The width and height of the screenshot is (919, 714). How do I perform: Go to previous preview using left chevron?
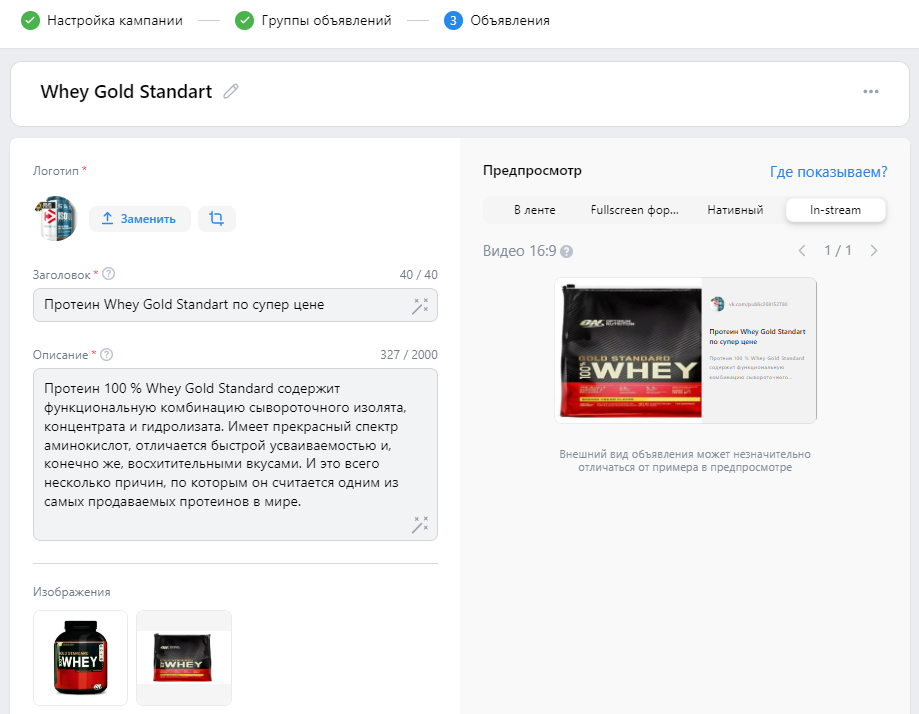802,251
